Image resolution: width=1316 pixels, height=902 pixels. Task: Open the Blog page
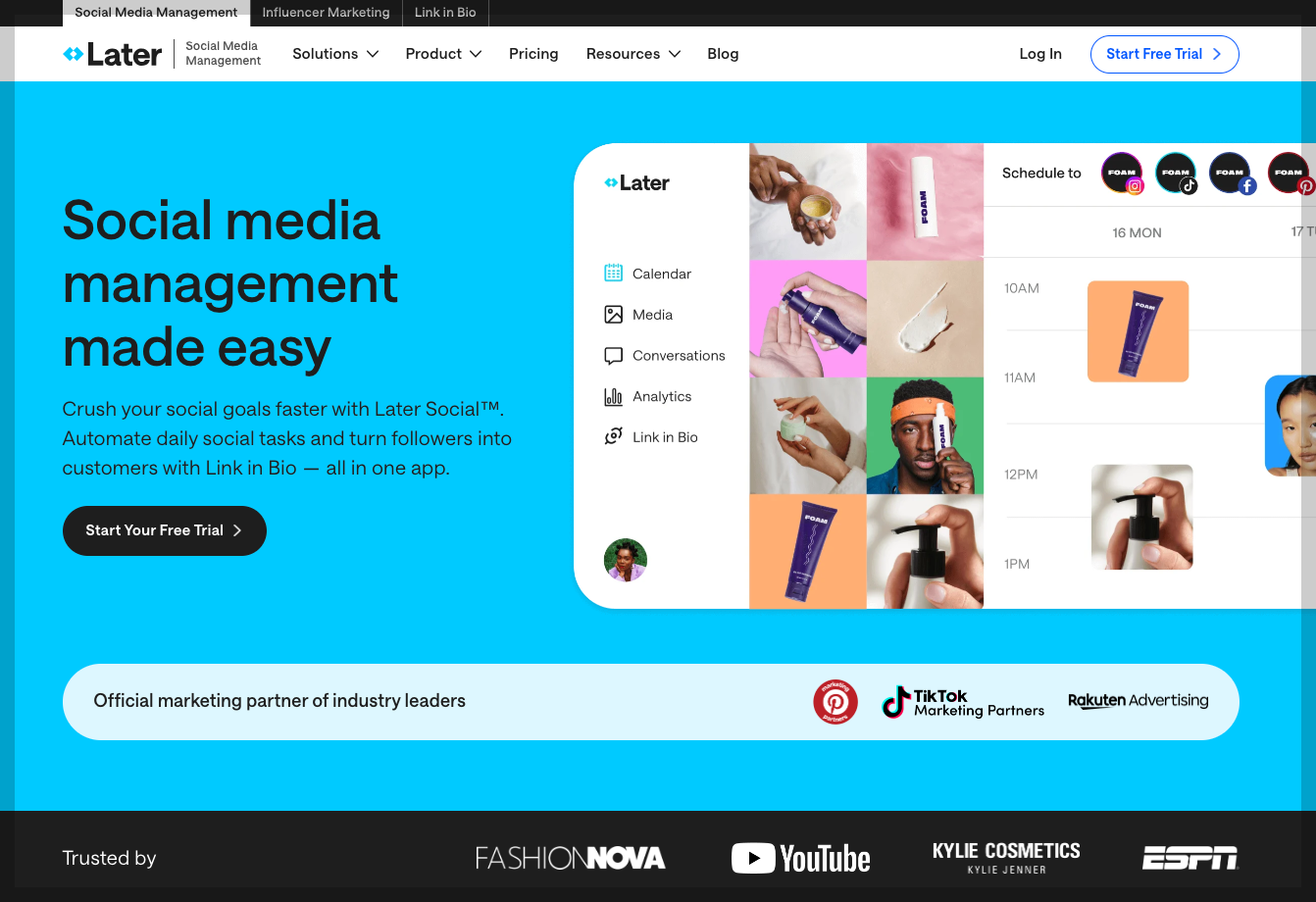(x=723, y=54)
